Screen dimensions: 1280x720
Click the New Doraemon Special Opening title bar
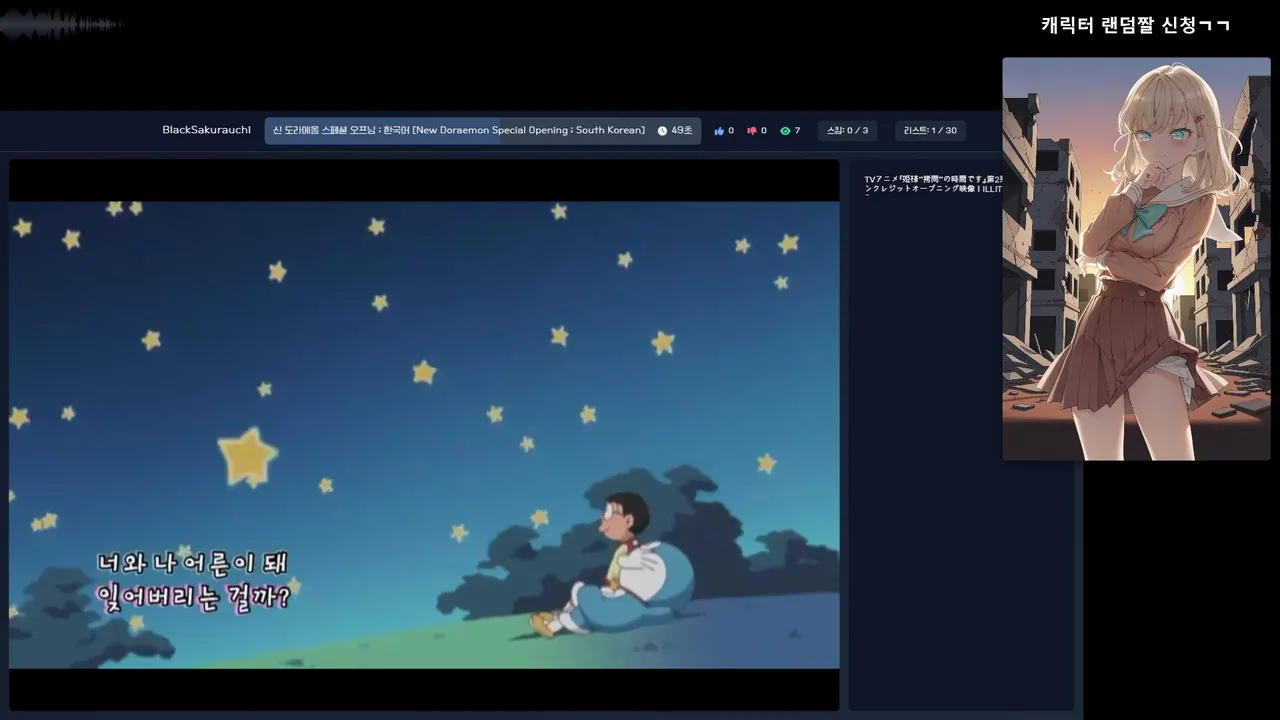point(483,131)
